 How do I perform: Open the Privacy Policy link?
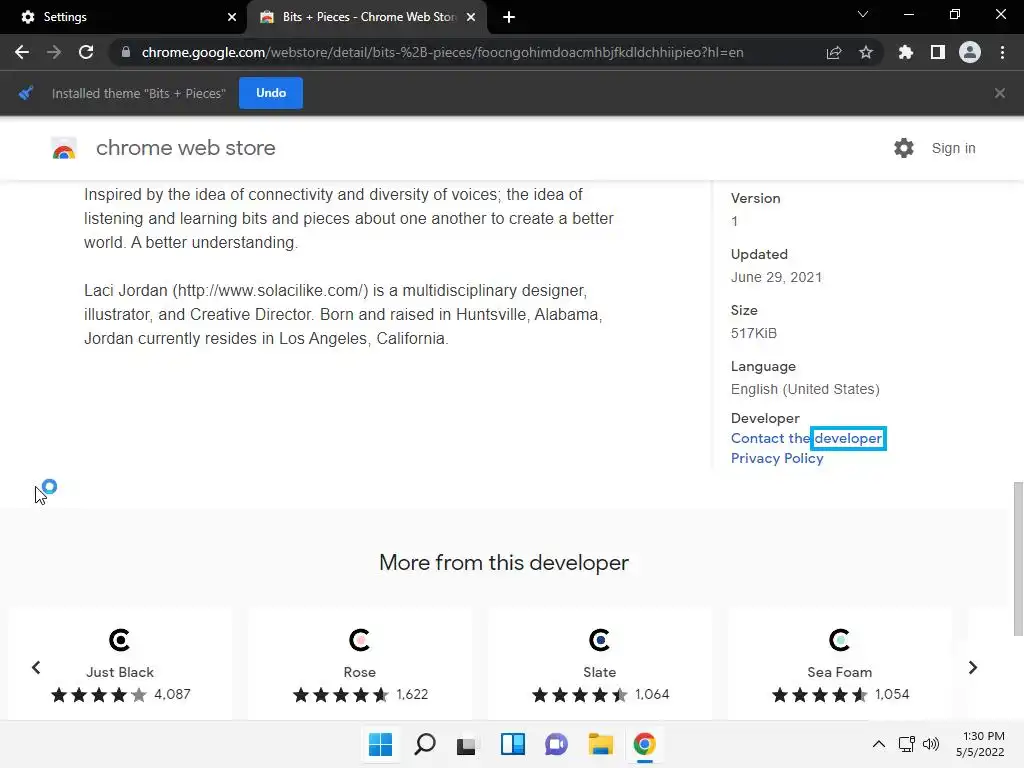[777, 458]
